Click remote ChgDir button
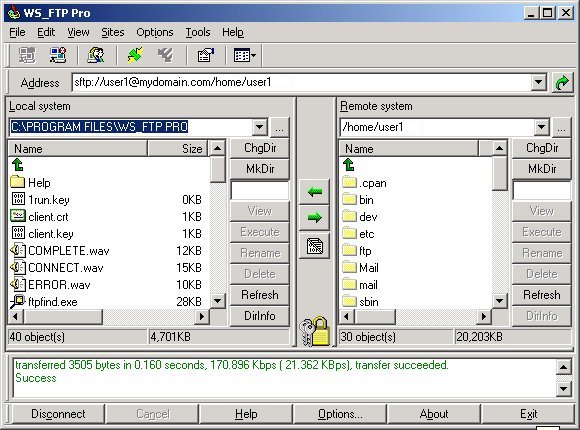Image resolution: width=580 pixels, height=430 pixels. click(x=542, y=148)
